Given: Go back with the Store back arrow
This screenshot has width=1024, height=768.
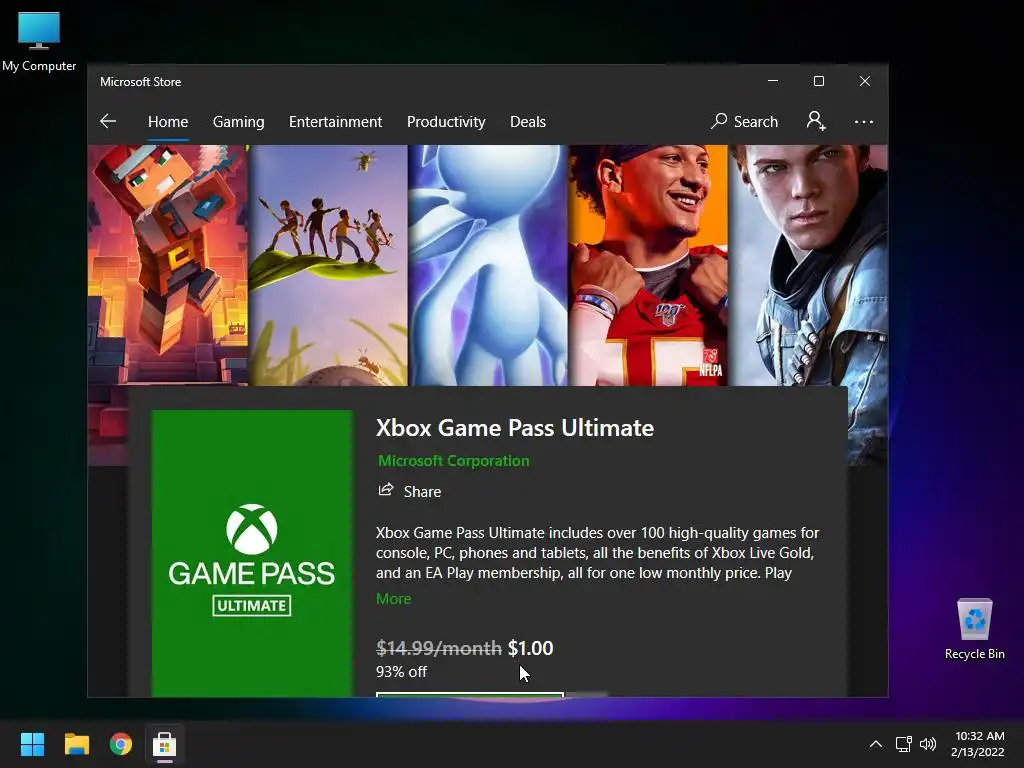Looking at the screenshot, I should (108, 121).
